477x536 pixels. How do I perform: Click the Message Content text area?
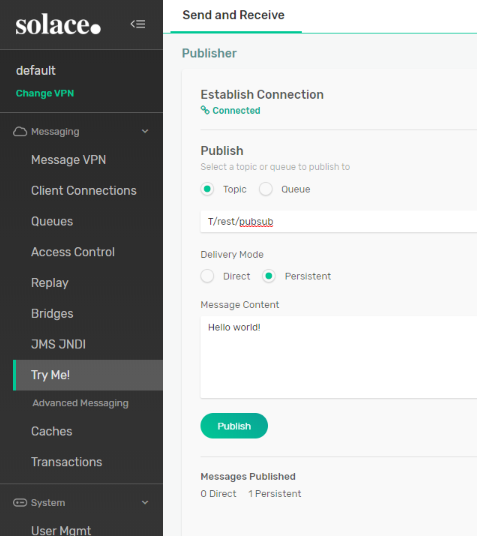(339, 357)
